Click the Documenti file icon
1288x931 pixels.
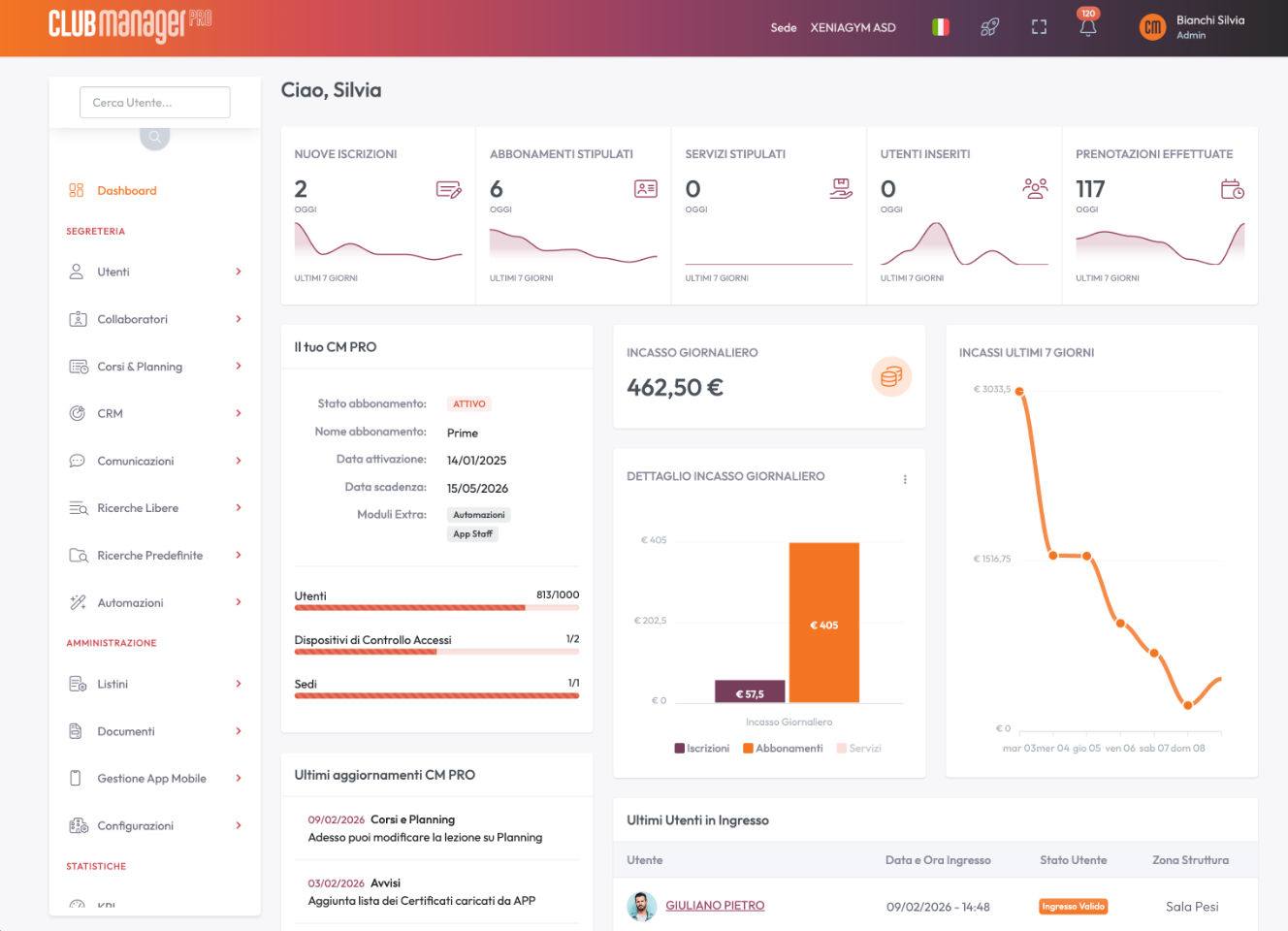pyautogui.click(x=76, y=731)
